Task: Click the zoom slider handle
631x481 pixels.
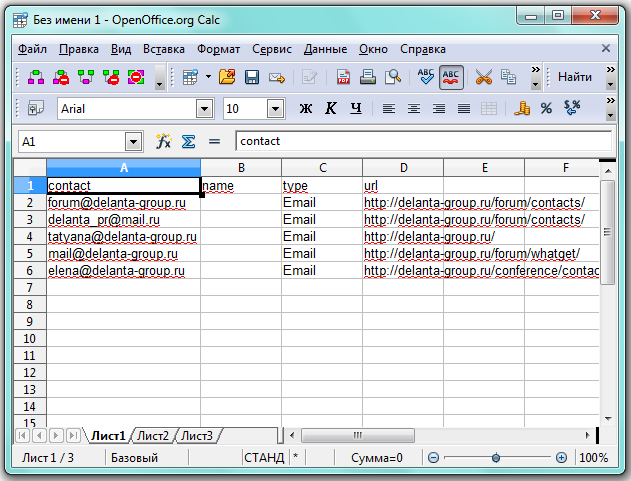Action: tap(496, 458)
